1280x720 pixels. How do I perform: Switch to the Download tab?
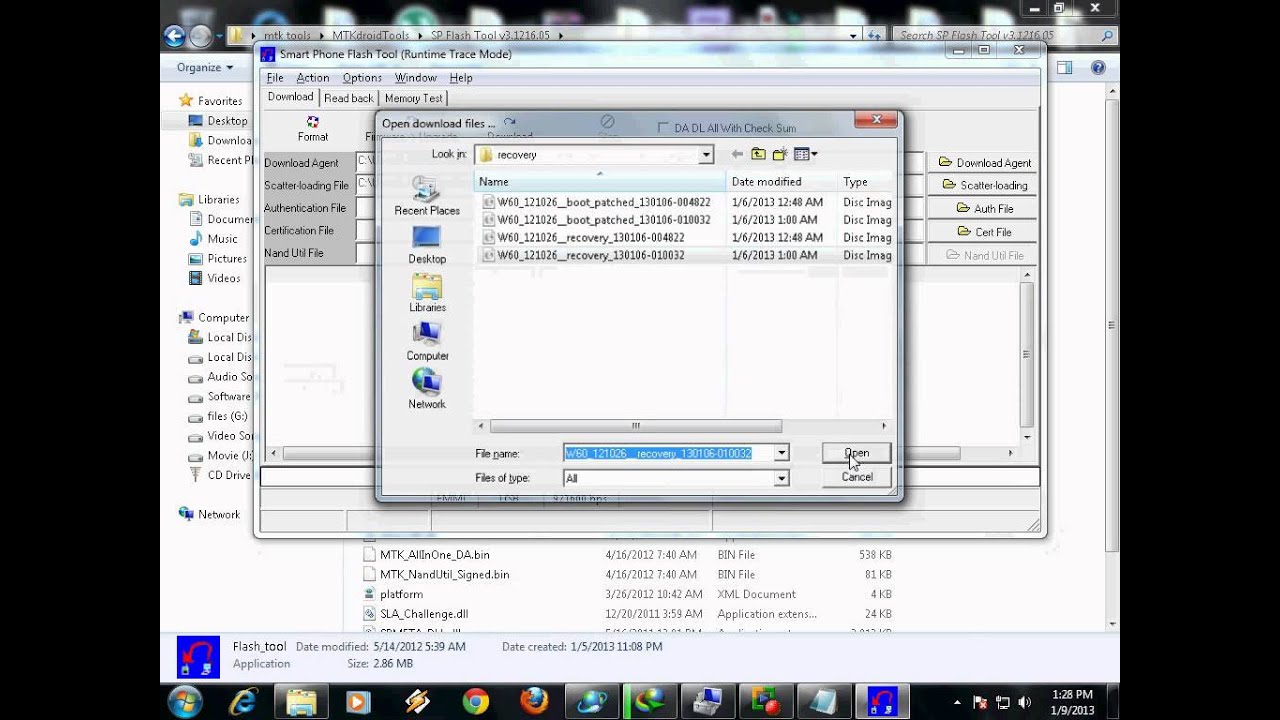tap(290, 97)
